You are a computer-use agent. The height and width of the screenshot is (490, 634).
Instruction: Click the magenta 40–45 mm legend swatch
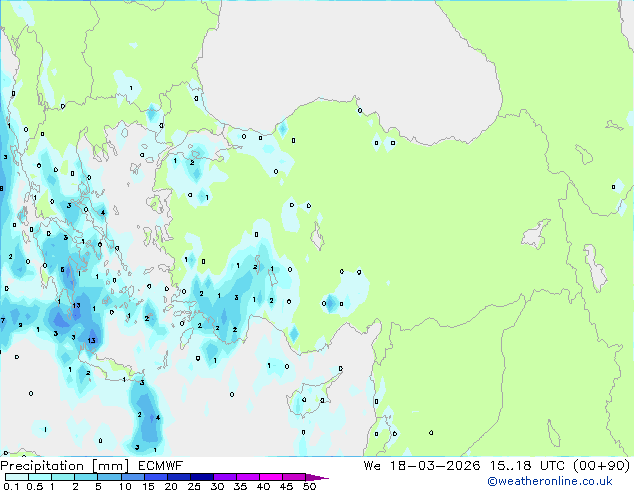[x=271, y=477]
